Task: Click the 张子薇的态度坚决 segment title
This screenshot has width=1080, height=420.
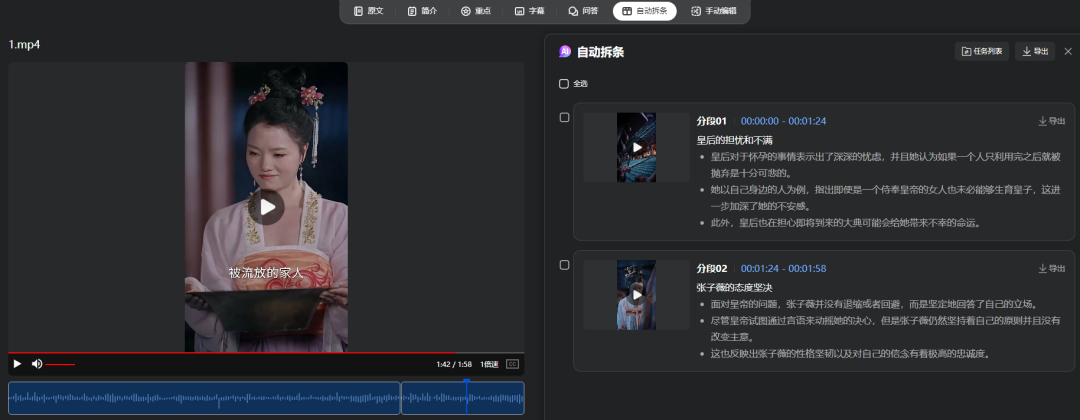Action: coord(734,288)
